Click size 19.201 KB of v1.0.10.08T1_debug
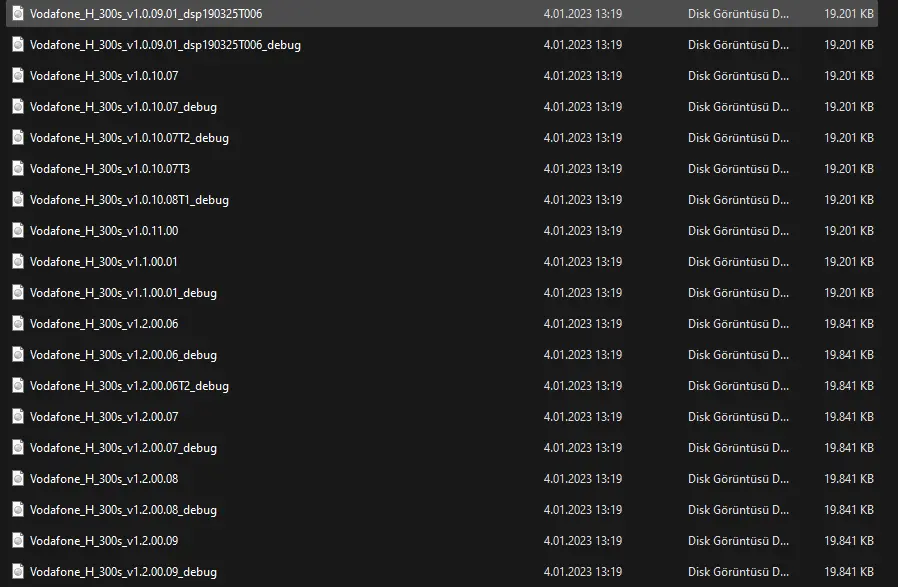Screen dimensions: 898x587 pos(849,199)
